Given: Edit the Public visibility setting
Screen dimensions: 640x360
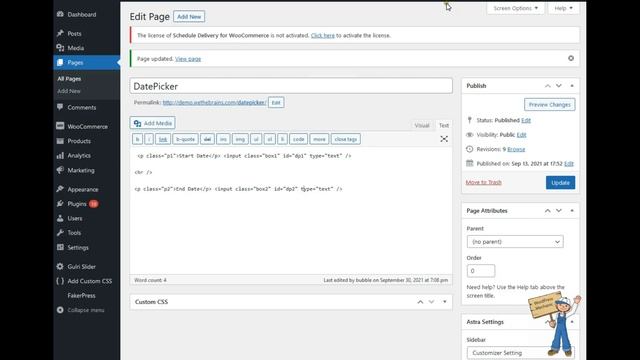Looking at the screenshot, I should pos(521,135).
